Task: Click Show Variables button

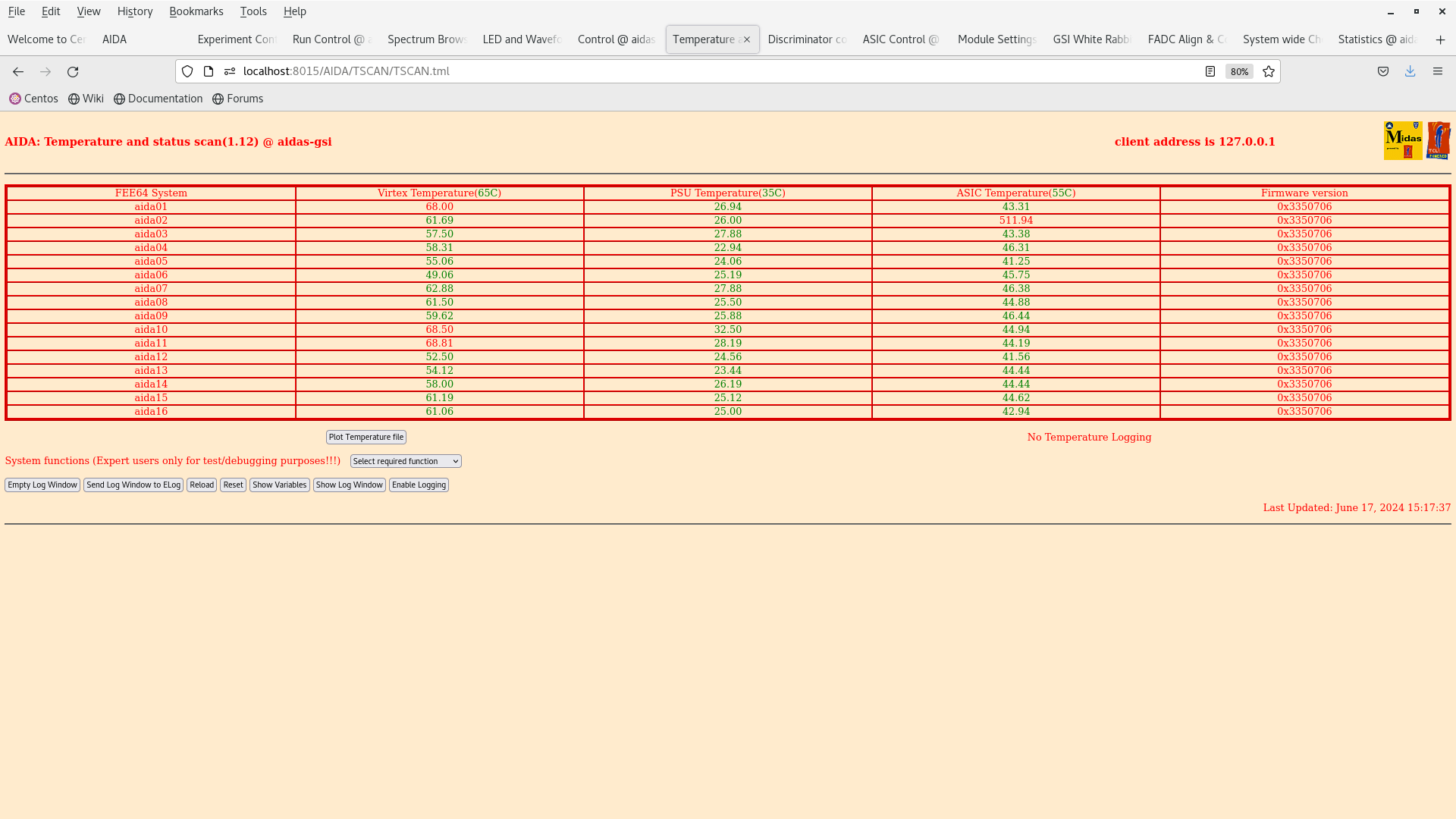Action: (279, 484)
